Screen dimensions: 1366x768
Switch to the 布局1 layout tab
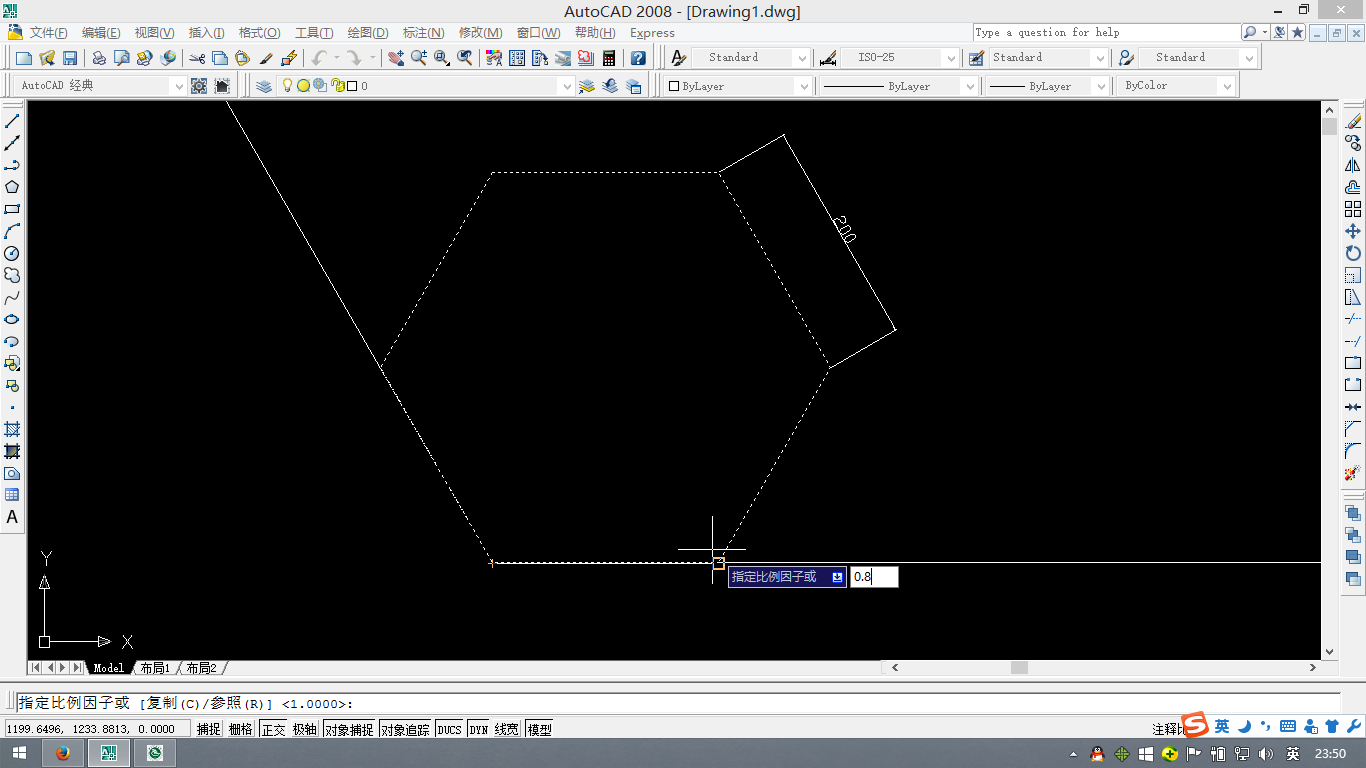point(155,668)
